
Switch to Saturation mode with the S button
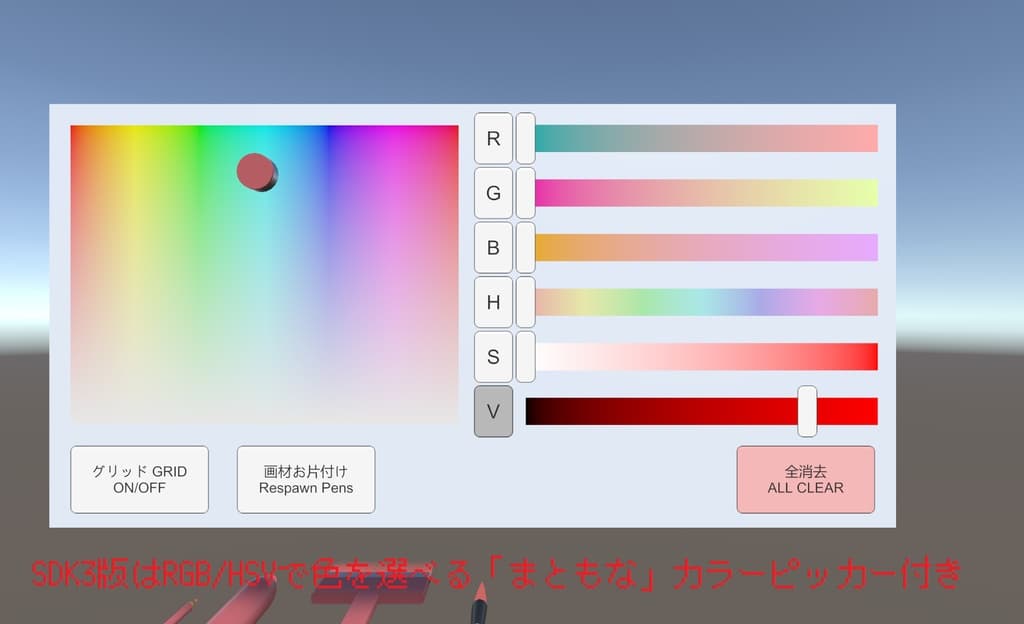(492, 356)
